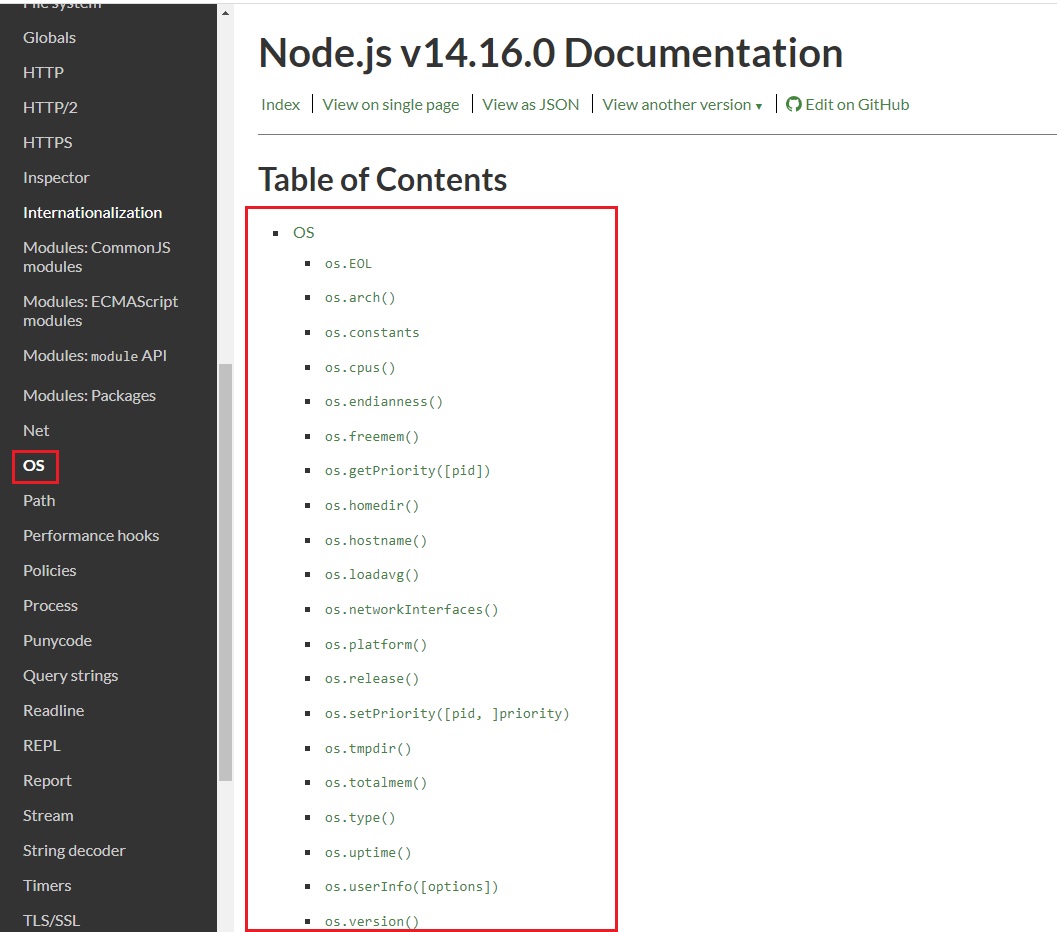Image resolution: width=1057 pixels, height=932 pixels.
Task: Open Policies in the sidebar
Action: [49, 571]
